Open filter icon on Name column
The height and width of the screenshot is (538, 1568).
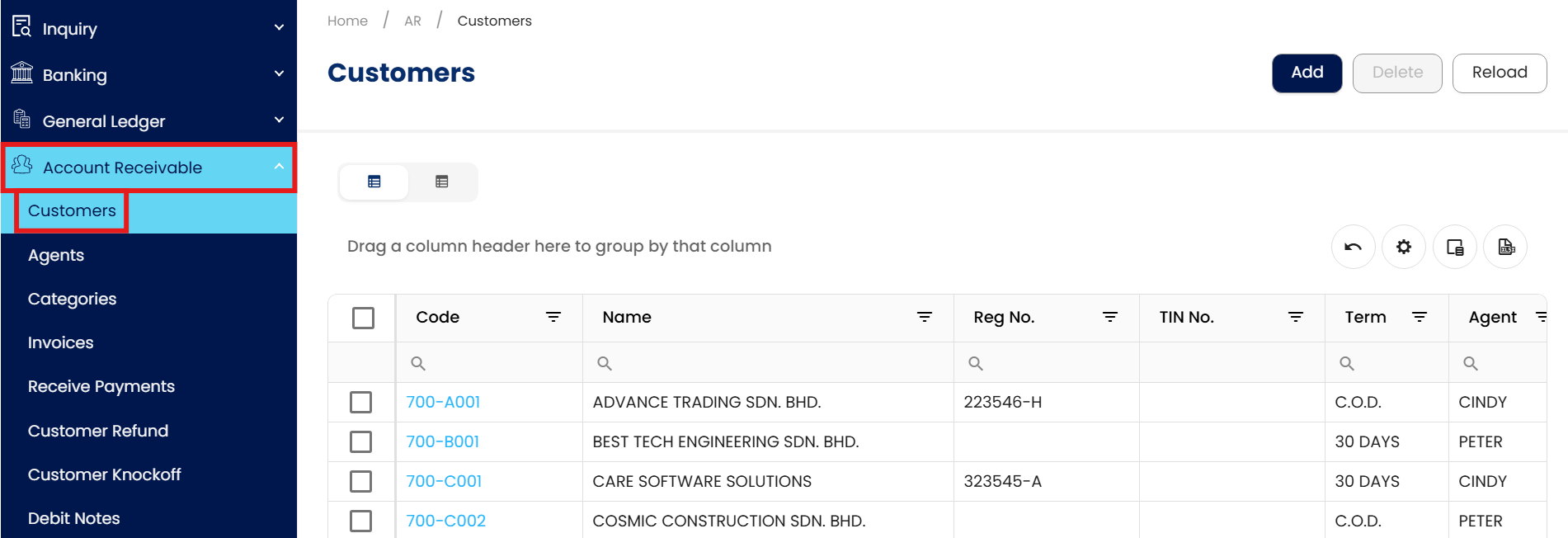pos(925,317)
